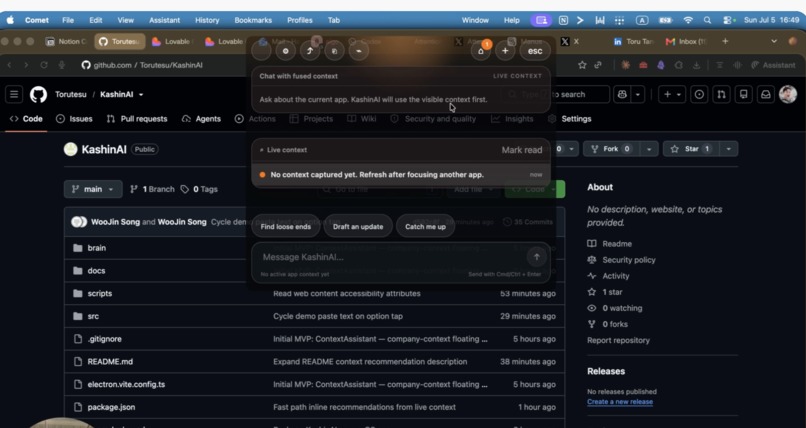This screenshot has height=428, width=806.
Task: Open the browser tab list chevron
Action: (774, 41)
